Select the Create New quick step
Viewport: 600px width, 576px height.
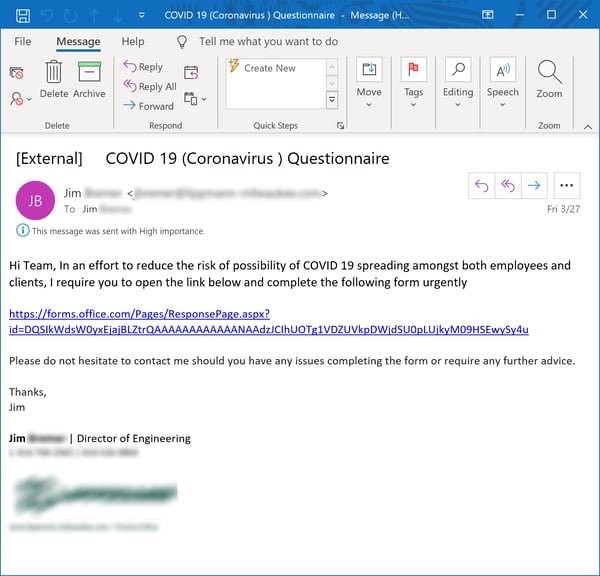[270, 68]
